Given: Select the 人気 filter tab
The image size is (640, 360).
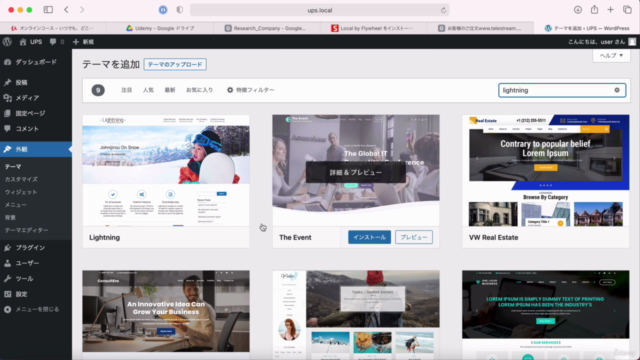Looking at the screenshot, I should pyautogui.click(x=148, y=90).
